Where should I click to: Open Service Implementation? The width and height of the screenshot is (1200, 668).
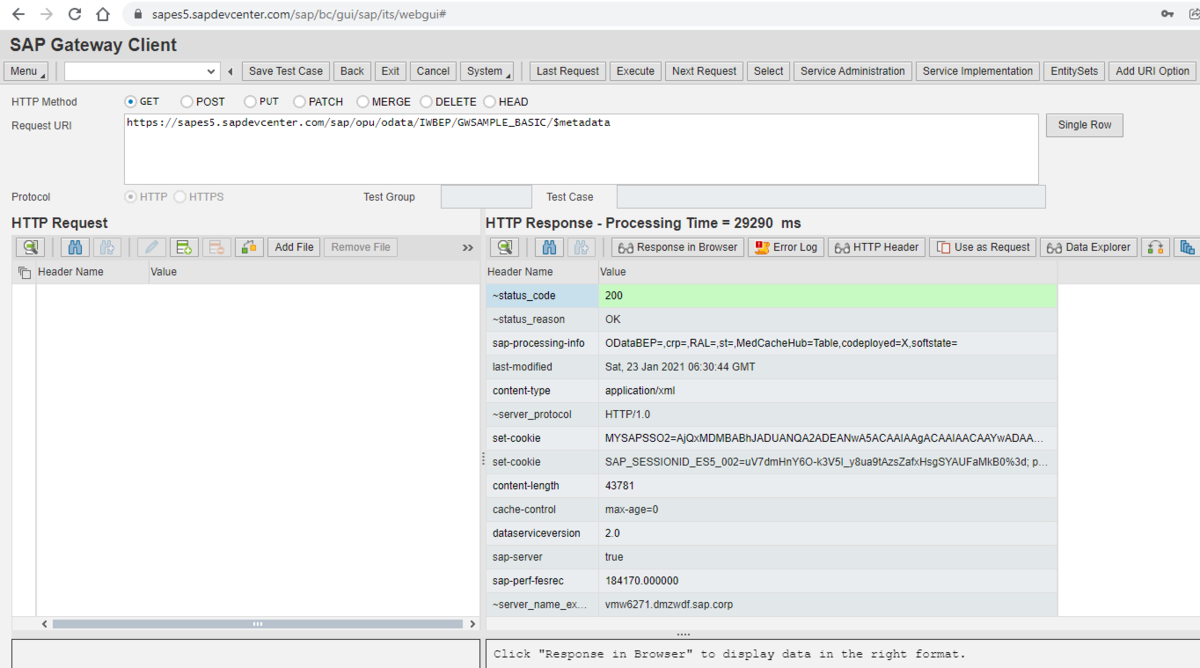click(977, 71)
